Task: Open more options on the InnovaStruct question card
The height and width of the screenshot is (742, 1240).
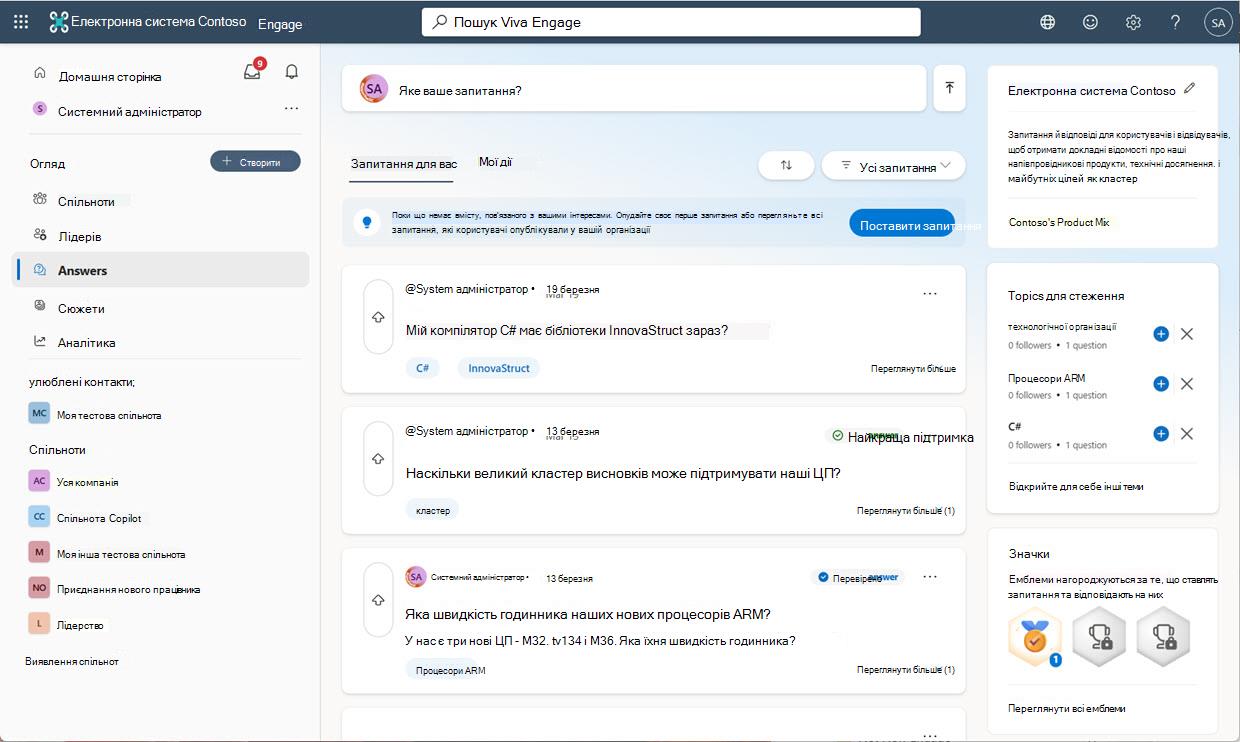Action: 930,293
